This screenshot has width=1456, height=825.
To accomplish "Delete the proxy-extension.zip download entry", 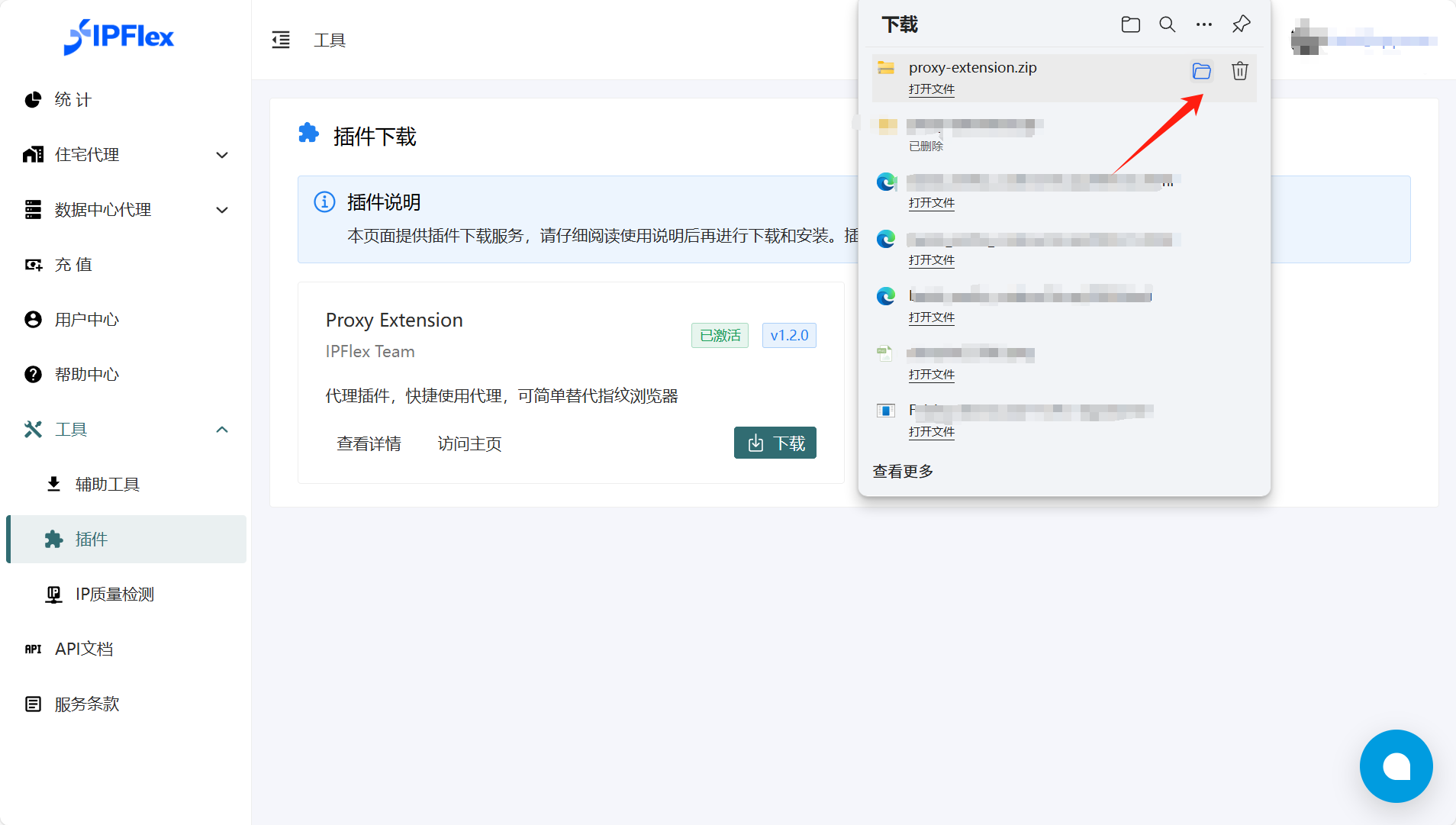I will (x=1239, y=71).
